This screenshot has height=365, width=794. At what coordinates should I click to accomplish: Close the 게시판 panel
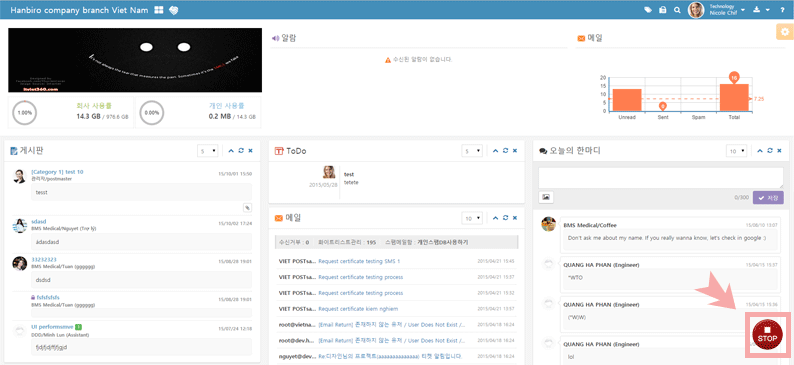pyautogui.click(x=251, y=150)
